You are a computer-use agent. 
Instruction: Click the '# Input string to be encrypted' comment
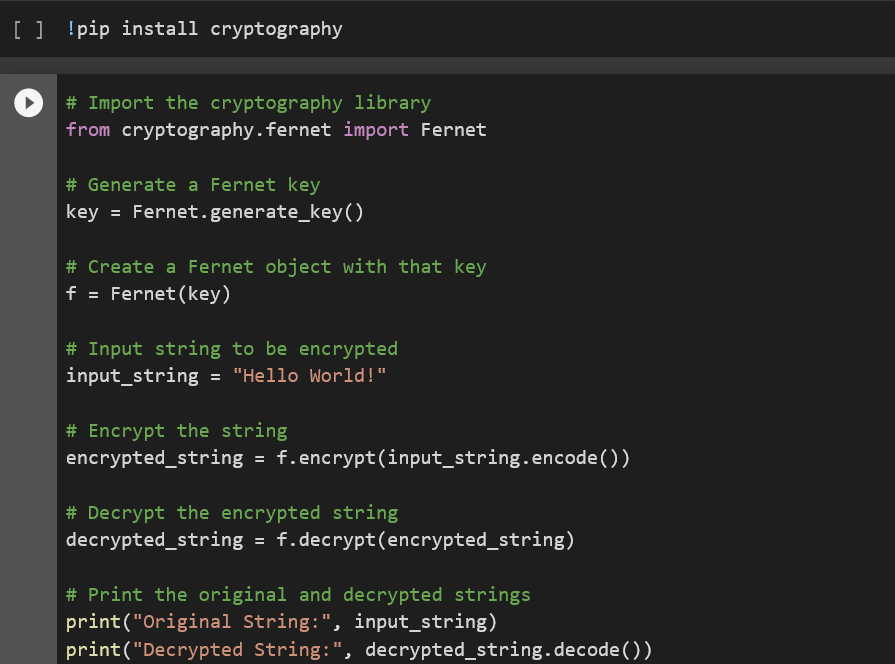pos(232,349)
